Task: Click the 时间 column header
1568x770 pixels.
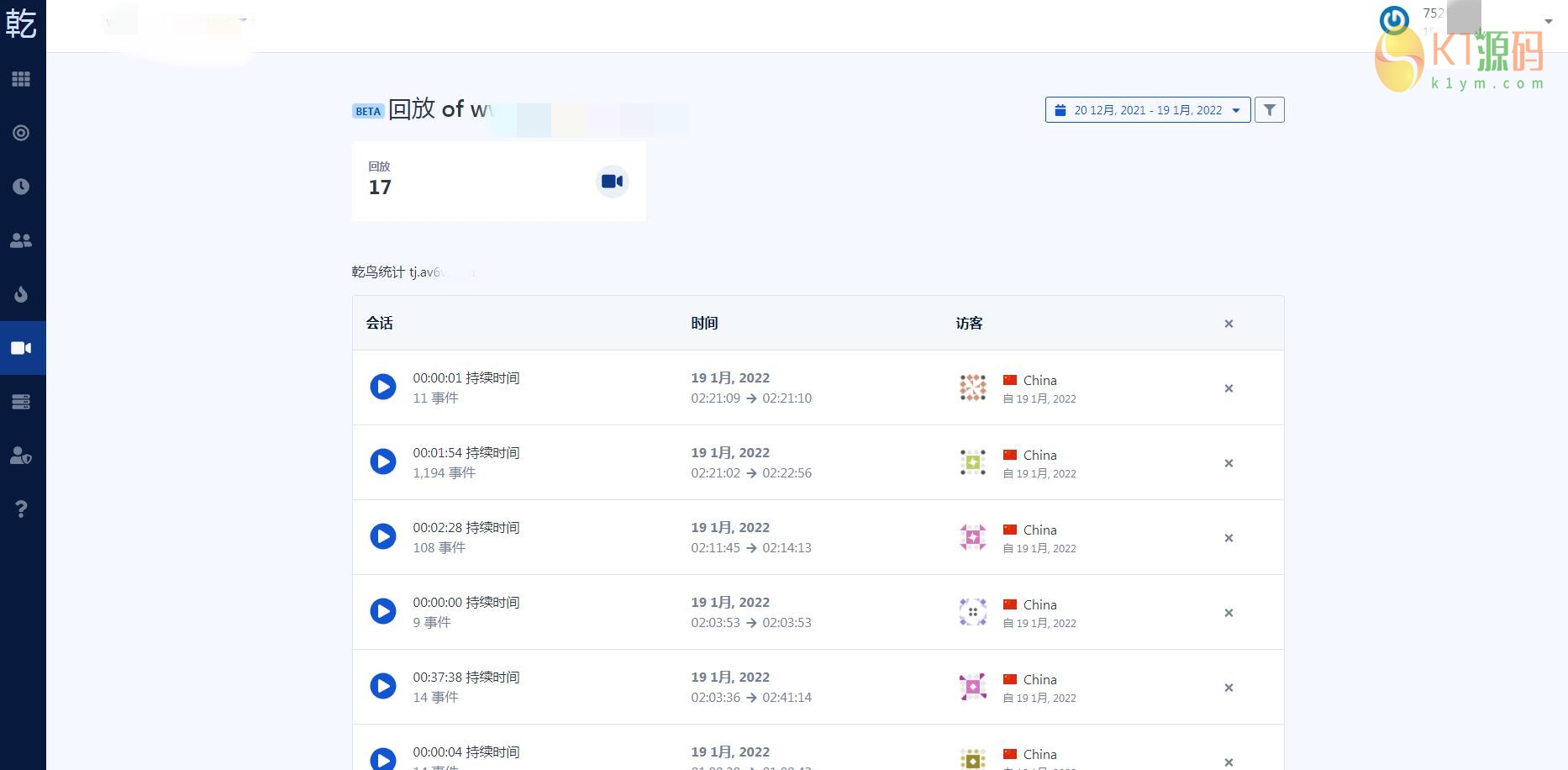Action: tap(704, 323)
